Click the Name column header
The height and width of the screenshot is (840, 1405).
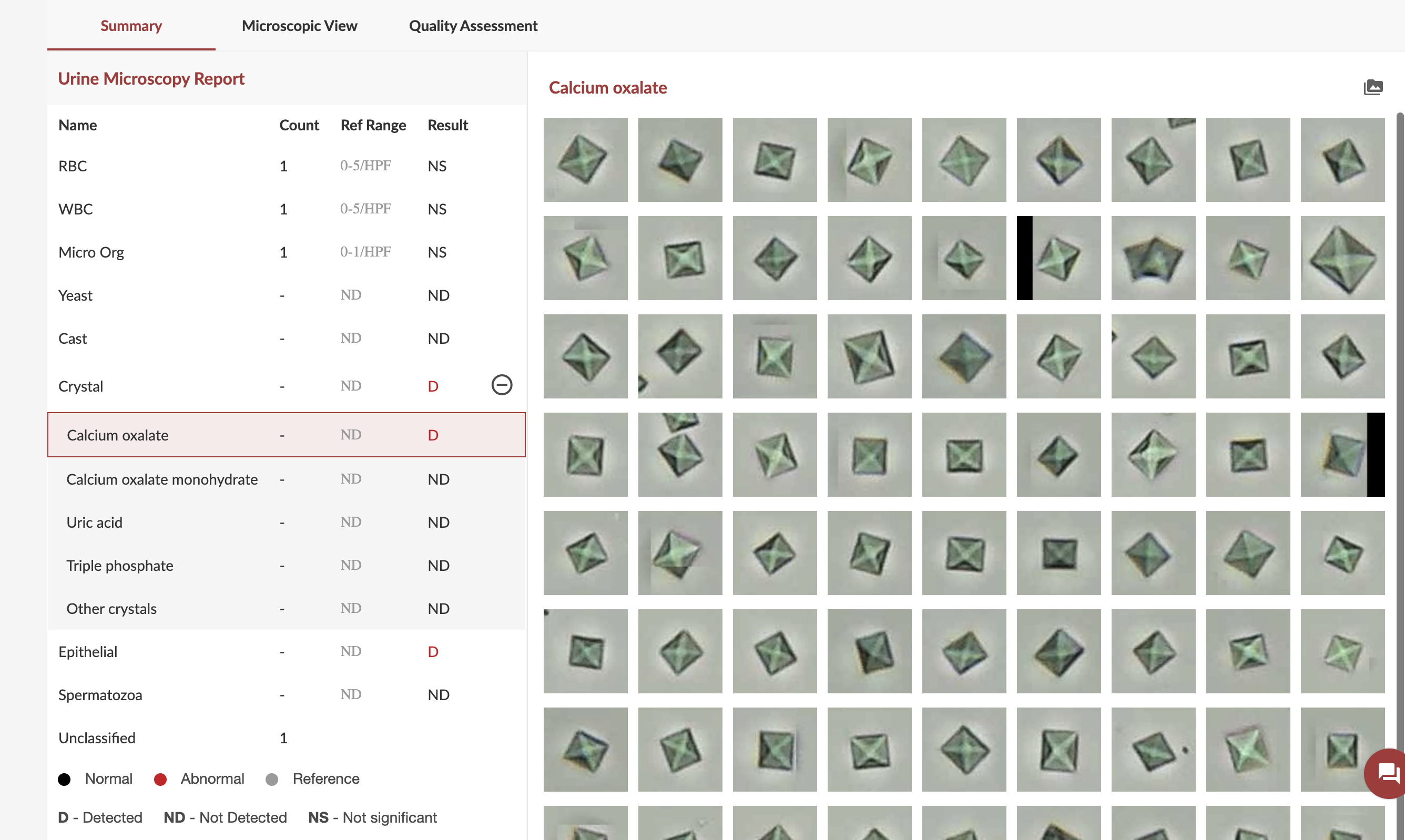tap(77, 125)
